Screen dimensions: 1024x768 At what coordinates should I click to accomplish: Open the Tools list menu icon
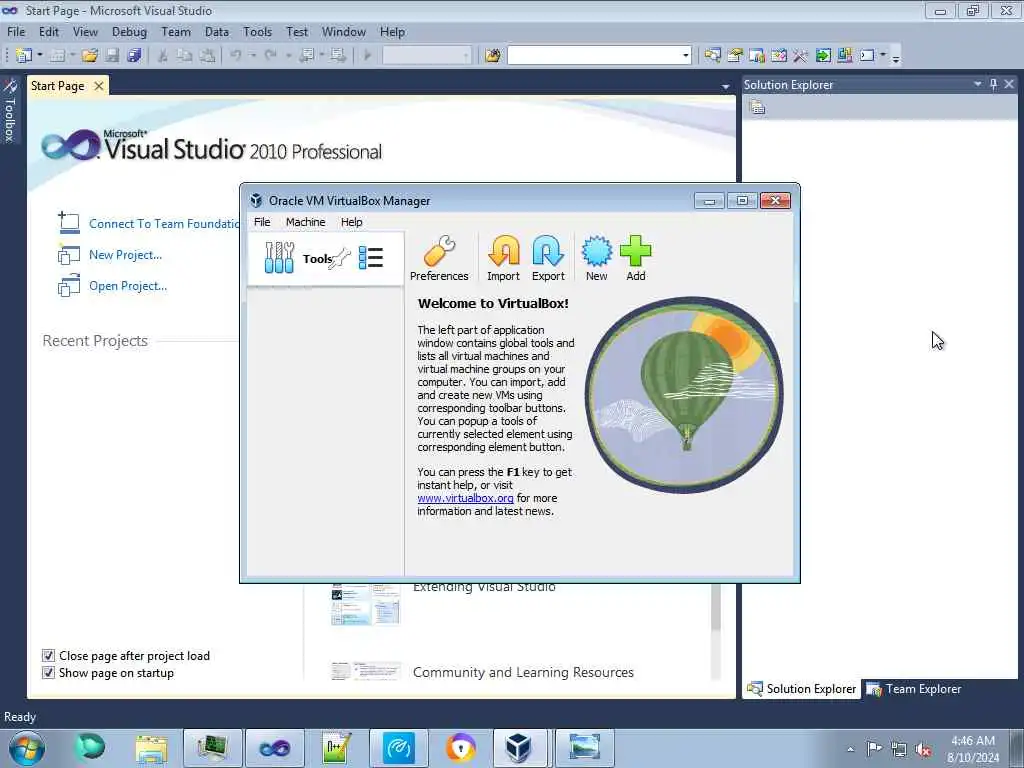pyautogui.click(x=371, y=258)
